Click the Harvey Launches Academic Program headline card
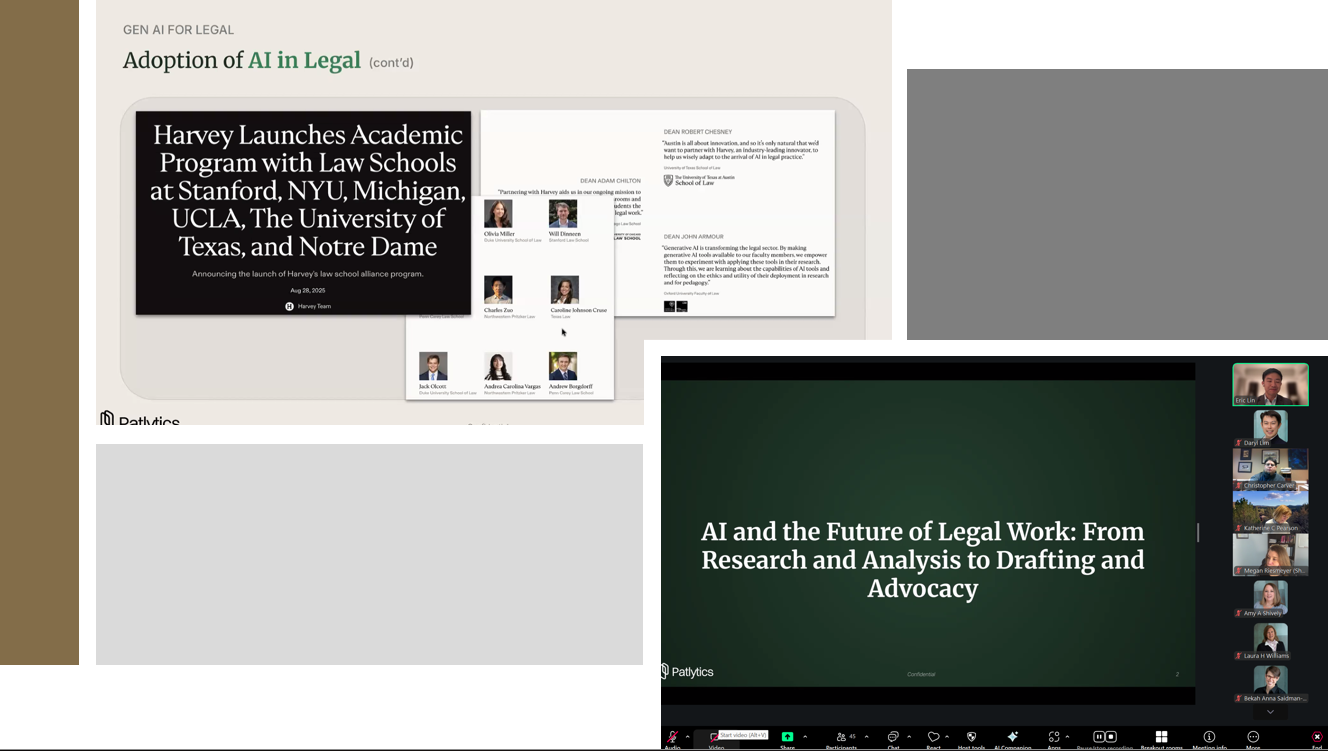 point(303,213)
